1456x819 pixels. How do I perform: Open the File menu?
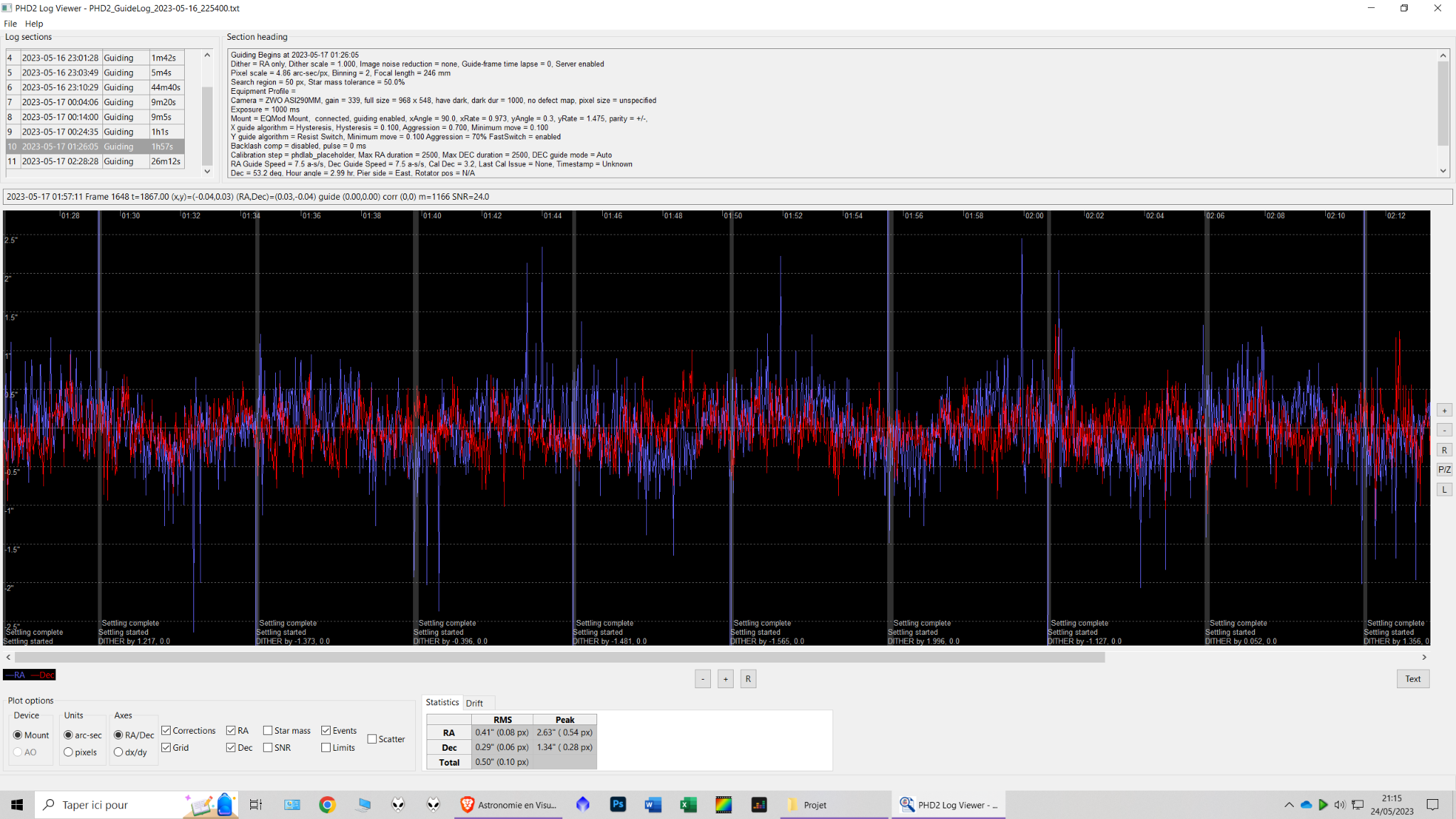point(10,23)
